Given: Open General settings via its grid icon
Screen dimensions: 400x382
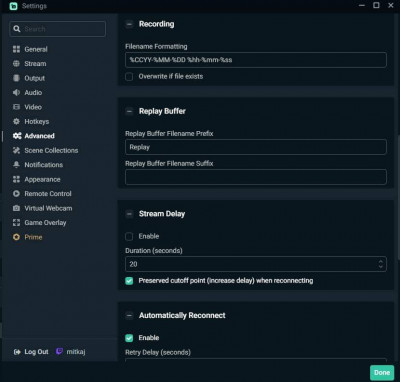Looking at the screenshot, I should pyautogui.click(x=16, y=49).
